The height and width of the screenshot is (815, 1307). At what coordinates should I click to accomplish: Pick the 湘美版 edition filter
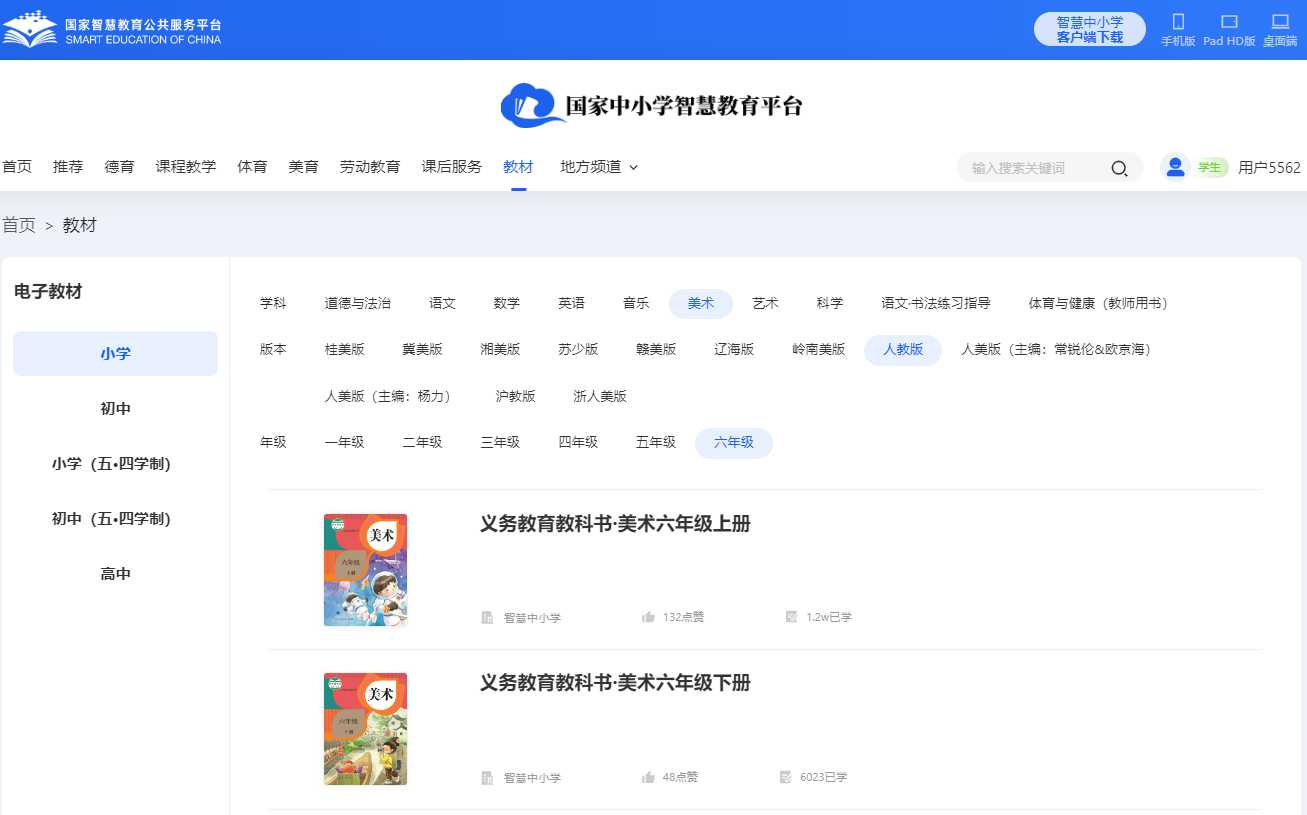point(501,350)
